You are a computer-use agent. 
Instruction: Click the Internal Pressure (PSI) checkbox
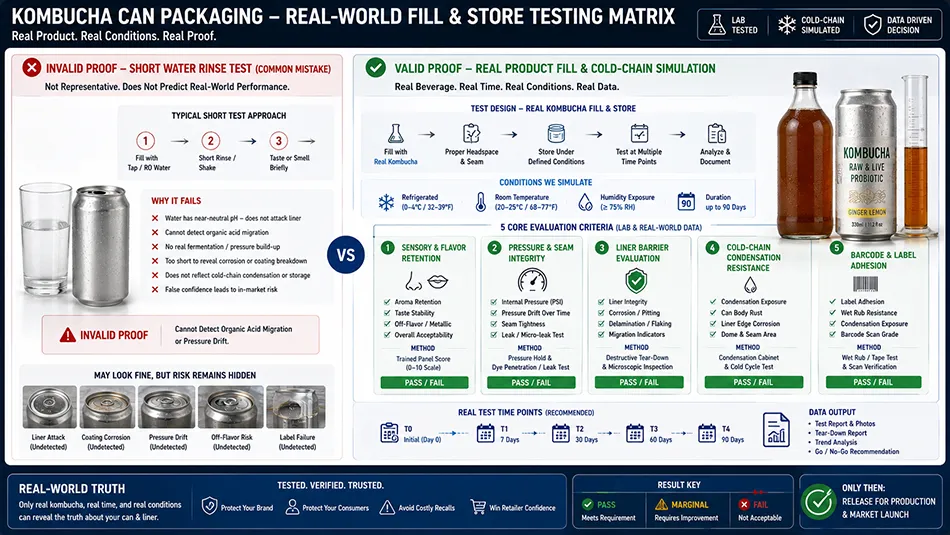pyautogui.click(x=494, y=302)
